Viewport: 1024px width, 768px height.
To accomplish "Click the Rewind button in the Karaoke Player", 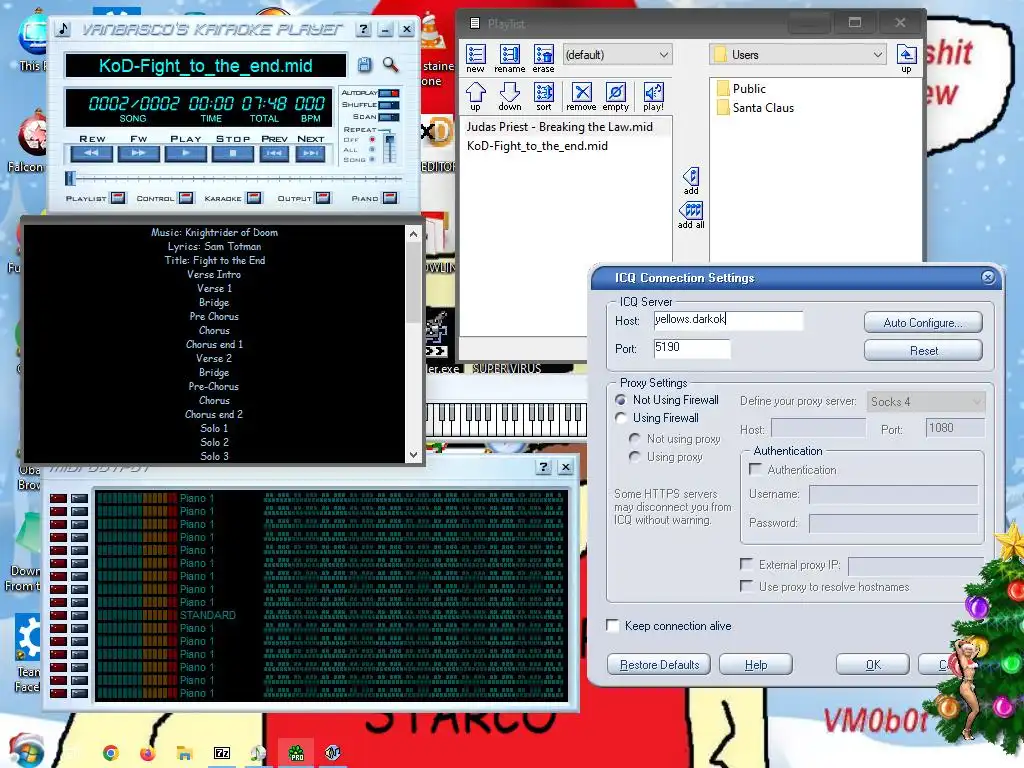I will click(91, 153).
